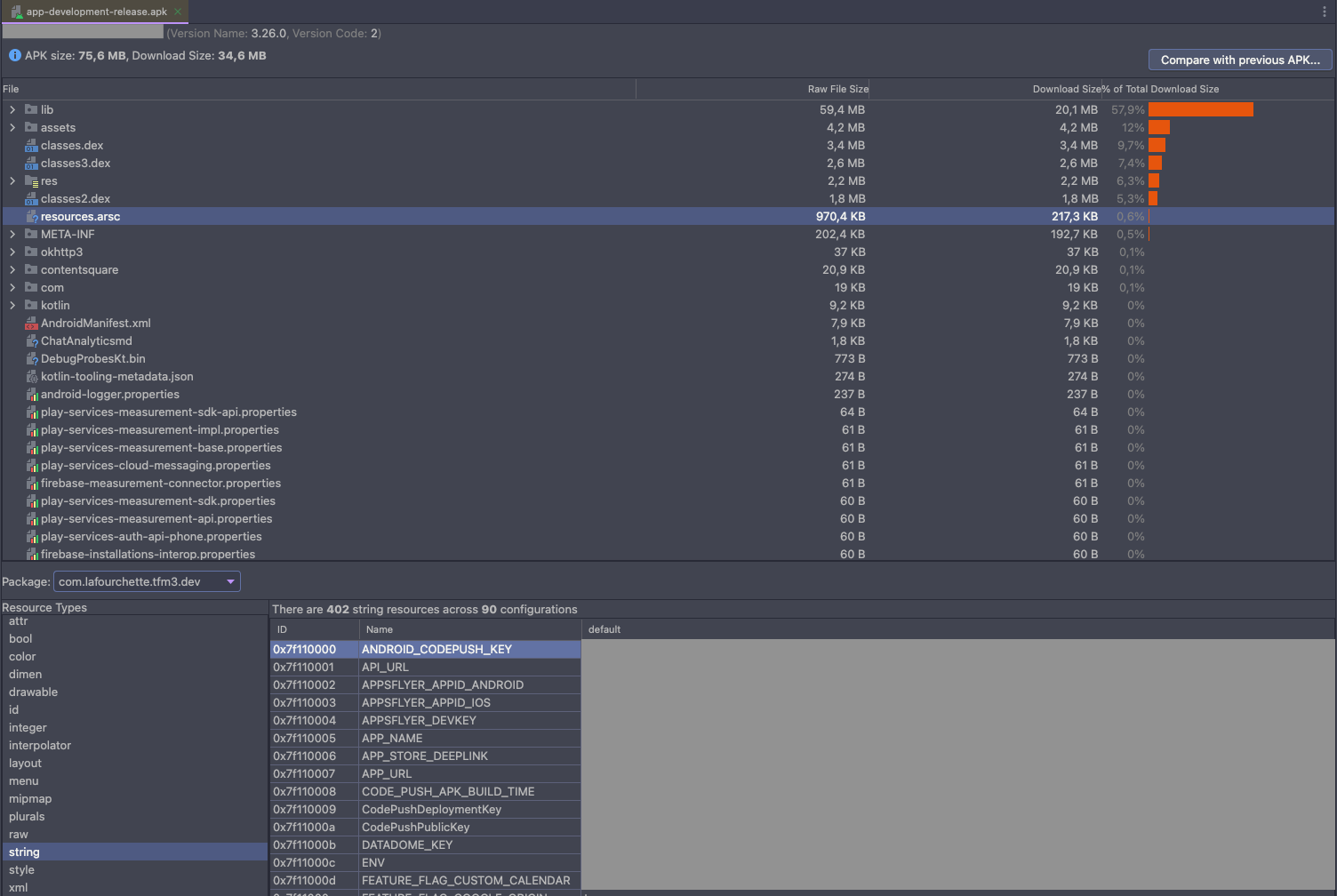The image size is (1337, 896).
Task: Expand the META-INF folder
Action: (x=12, y=234)
